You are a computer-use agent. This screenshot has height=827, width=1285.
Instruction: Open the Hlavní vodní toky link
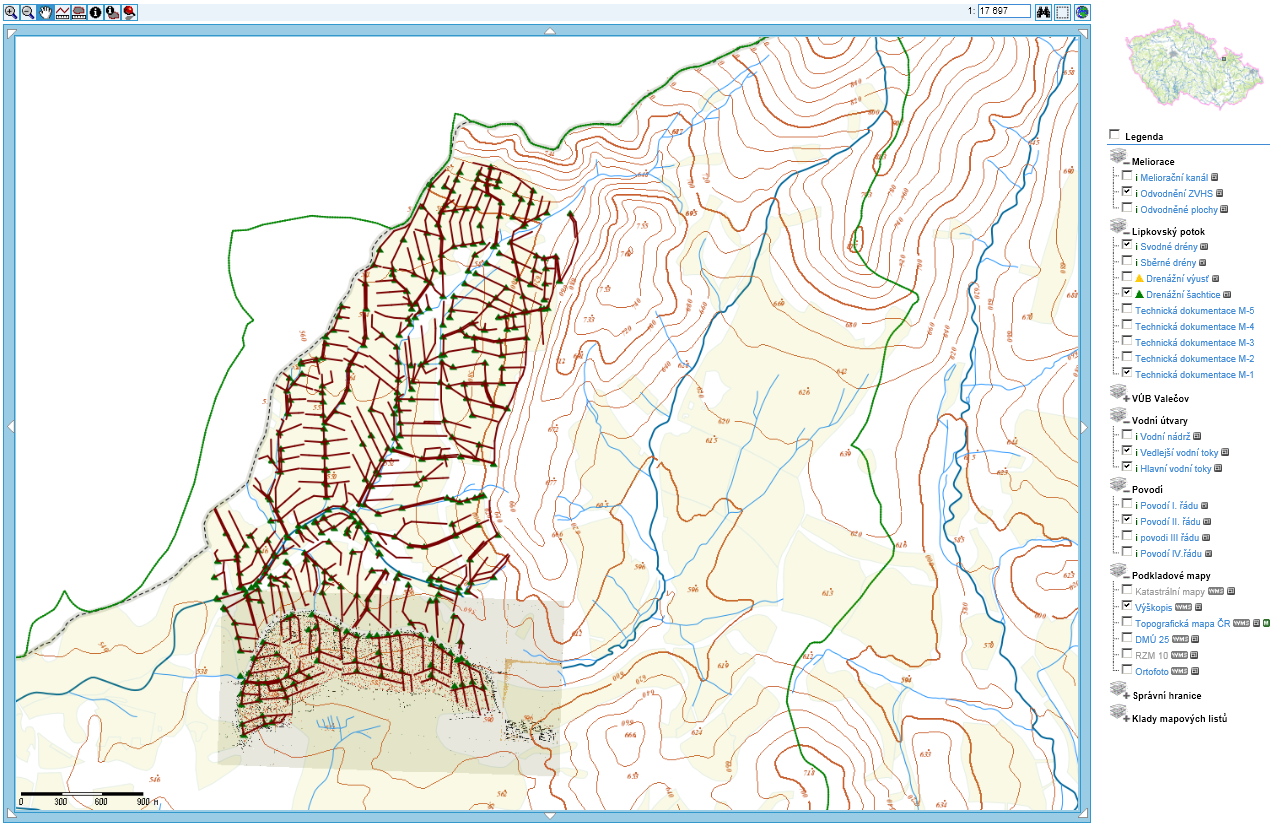pos(1176,468)
